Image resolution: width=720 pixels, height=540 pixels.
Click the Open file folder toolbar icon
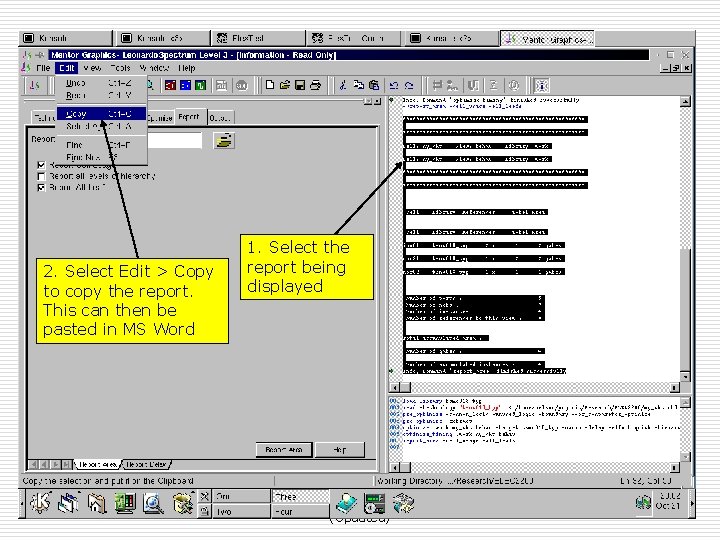tap(285, 85)
